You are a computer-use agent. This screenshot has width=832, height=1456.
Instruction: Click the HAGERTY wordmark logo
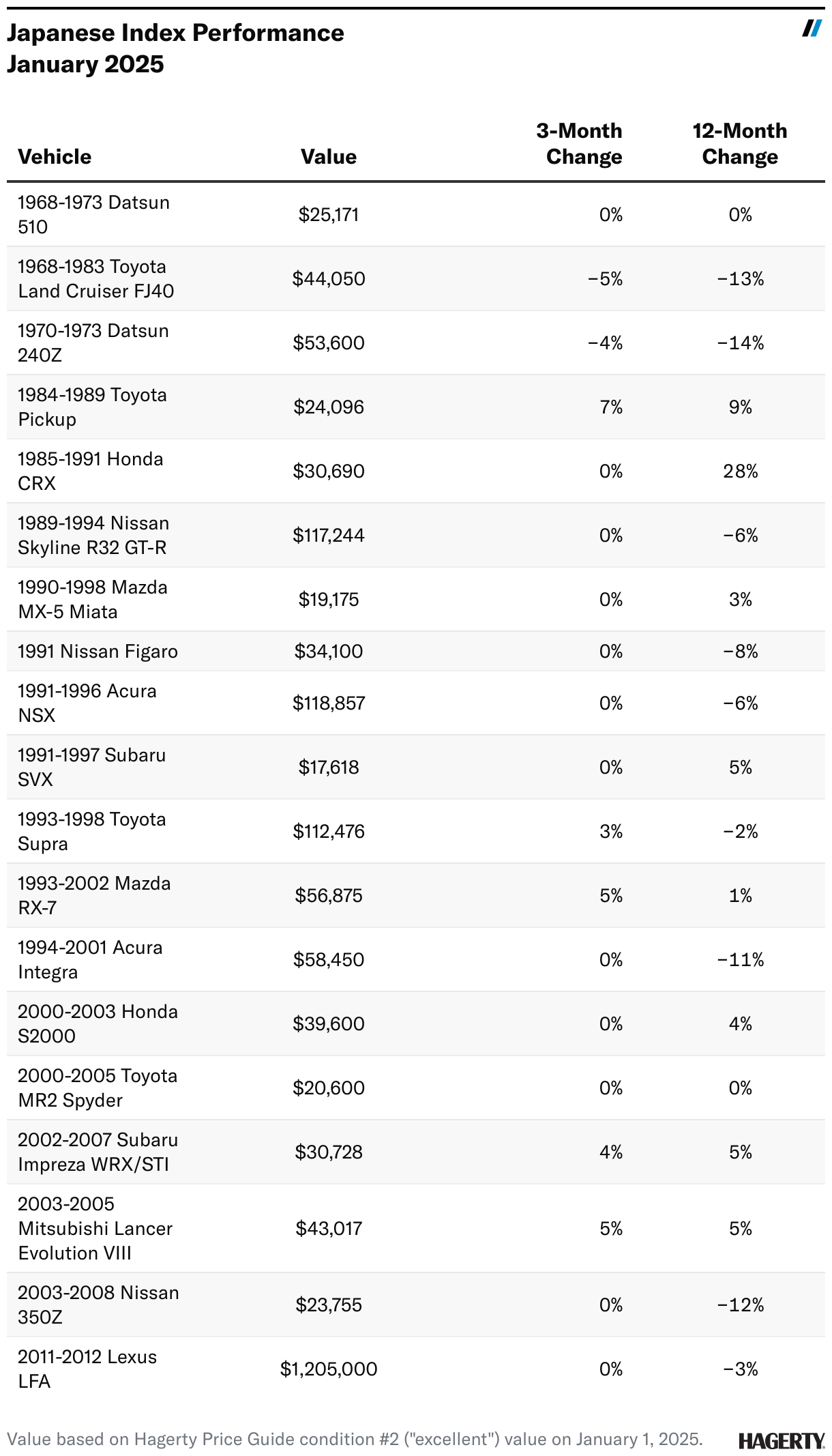coord(782,1441)
